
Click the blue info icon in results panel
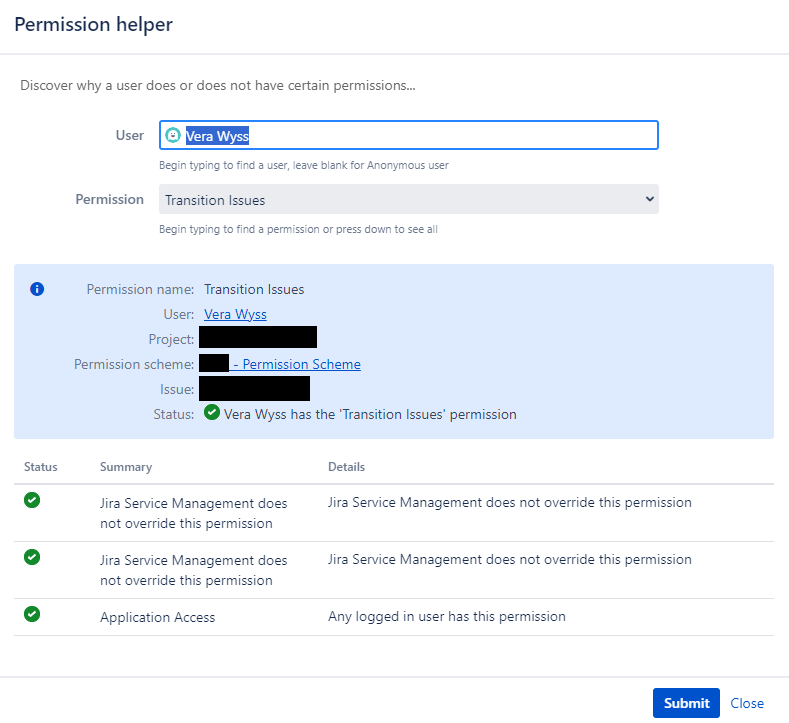click(37, 289)
